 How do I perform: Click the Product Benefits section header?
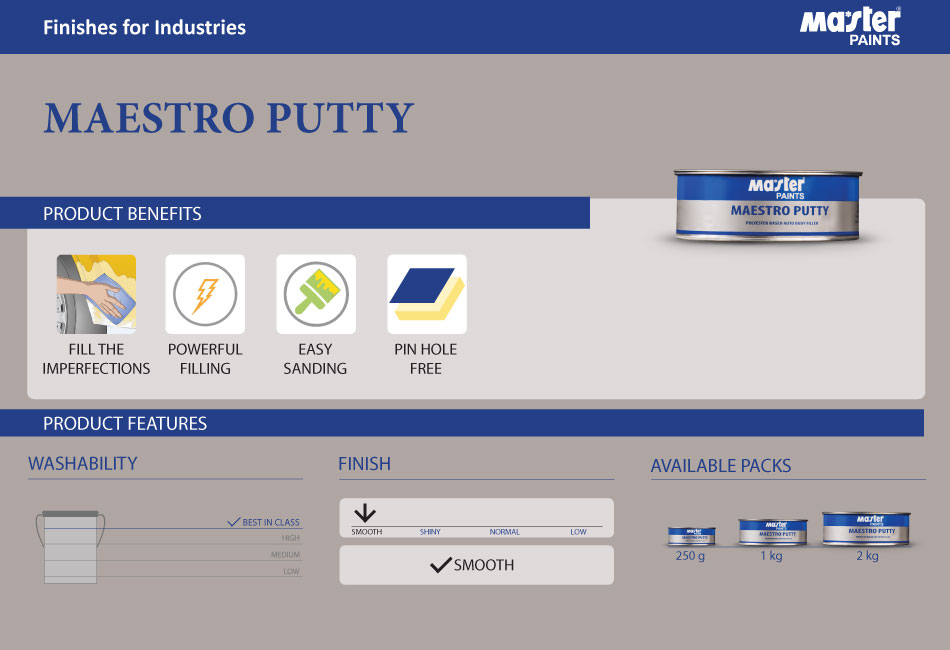tap(295, 213)
